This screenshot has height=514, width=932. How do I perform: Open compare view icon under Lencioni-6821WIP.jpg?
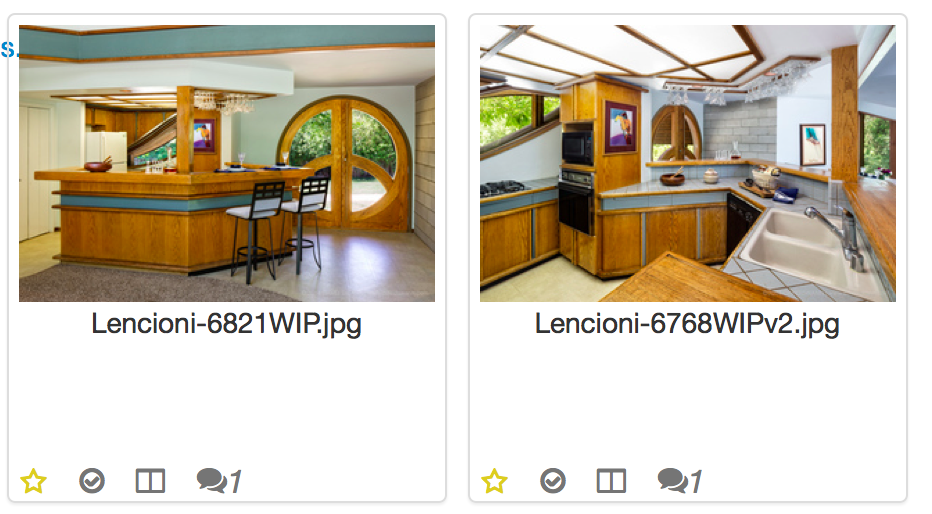point(150,481)
